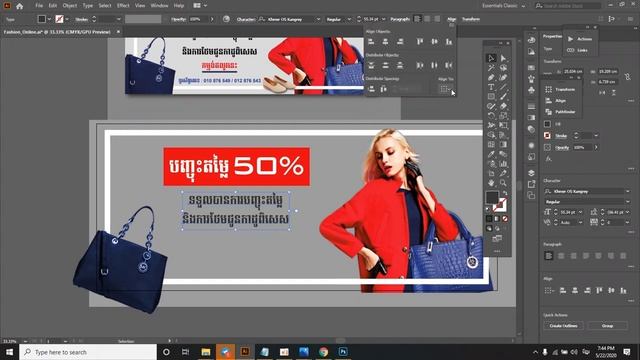Open kerning Auto dropdown in Properties
Viewport: 640px width, 360px height.
(x=580, y=222)
